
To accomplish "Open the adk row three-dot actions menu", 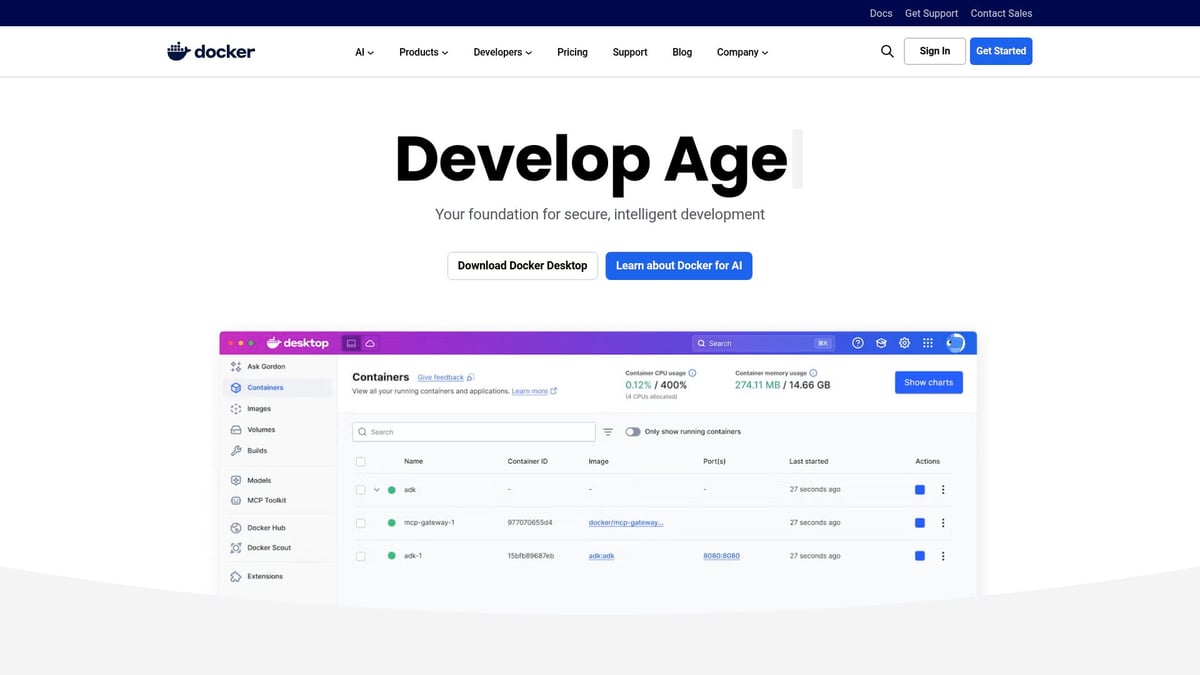I will coord(943,490).
